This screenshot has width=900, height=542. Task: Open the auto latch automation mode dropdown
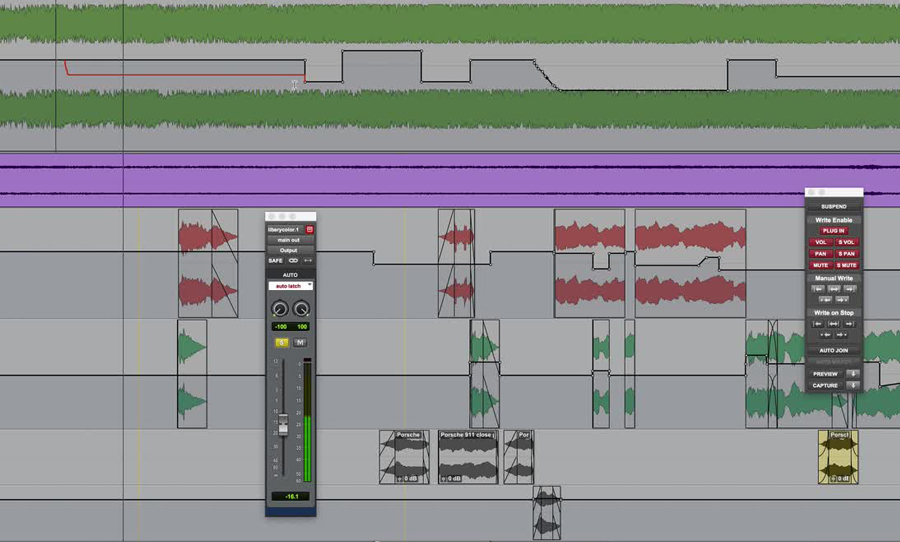coord(290,286)
